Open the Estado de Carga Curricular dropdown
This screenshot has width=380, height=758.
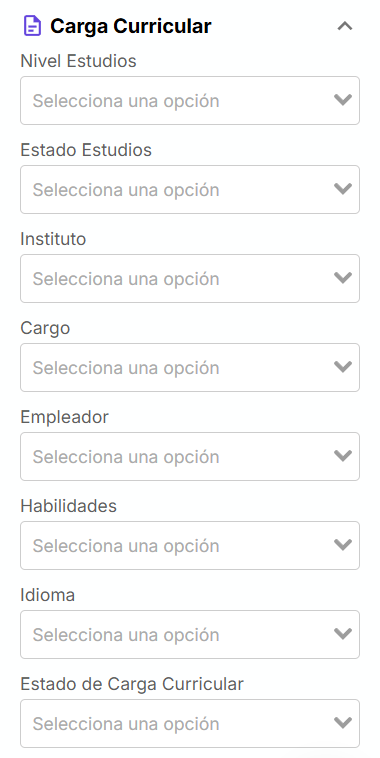tap(190, 723)
